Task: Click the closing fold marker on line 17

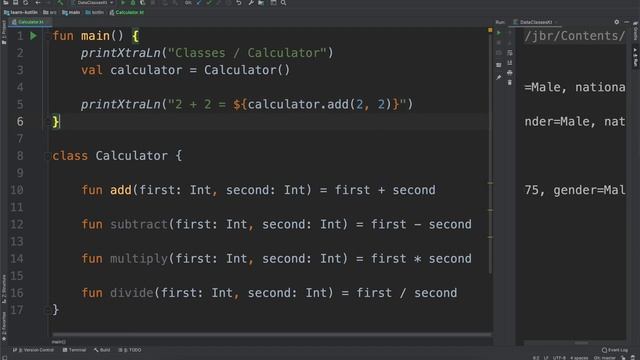Action: click(47, 310)
